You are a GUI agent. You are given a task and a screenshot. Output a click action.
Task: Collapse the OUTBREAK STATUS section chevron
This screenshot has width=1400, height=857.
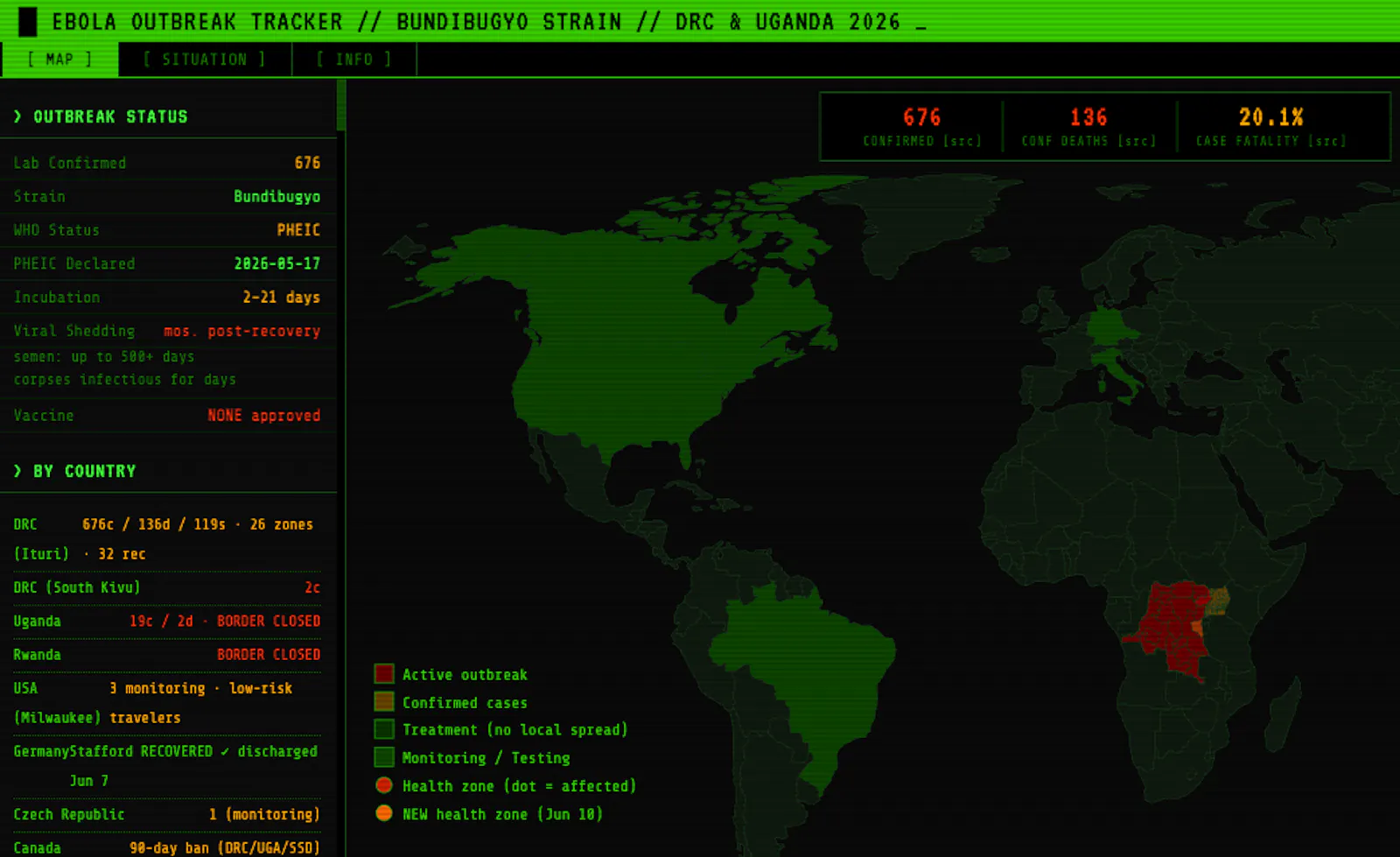click(17, 116)
